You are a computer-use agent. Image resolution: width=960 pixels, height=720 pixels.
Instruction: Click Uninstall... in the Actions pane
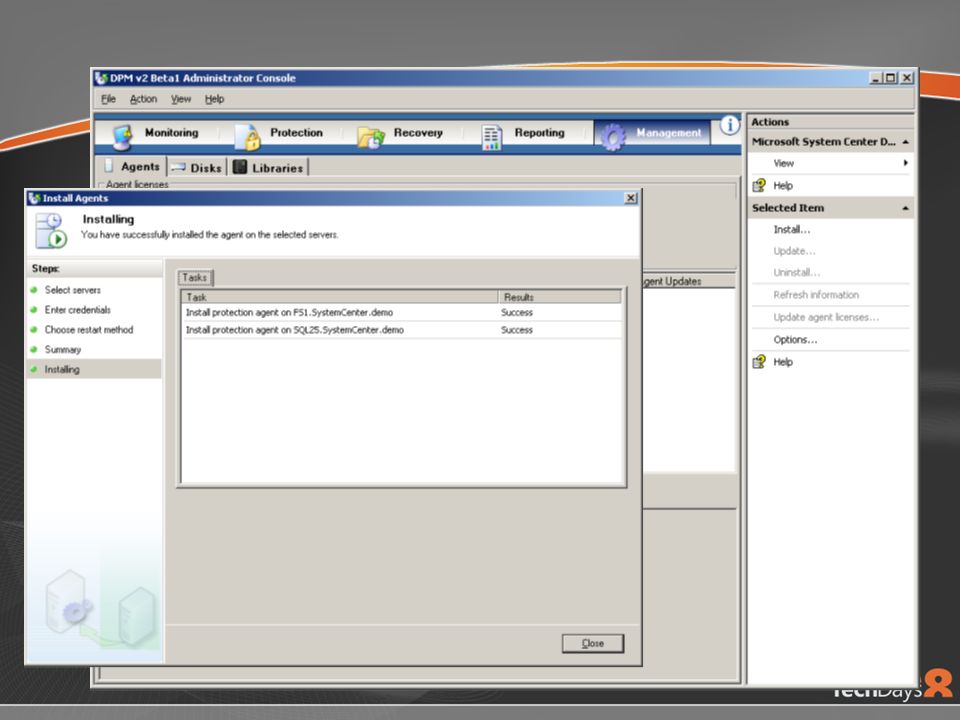(797, 272)
